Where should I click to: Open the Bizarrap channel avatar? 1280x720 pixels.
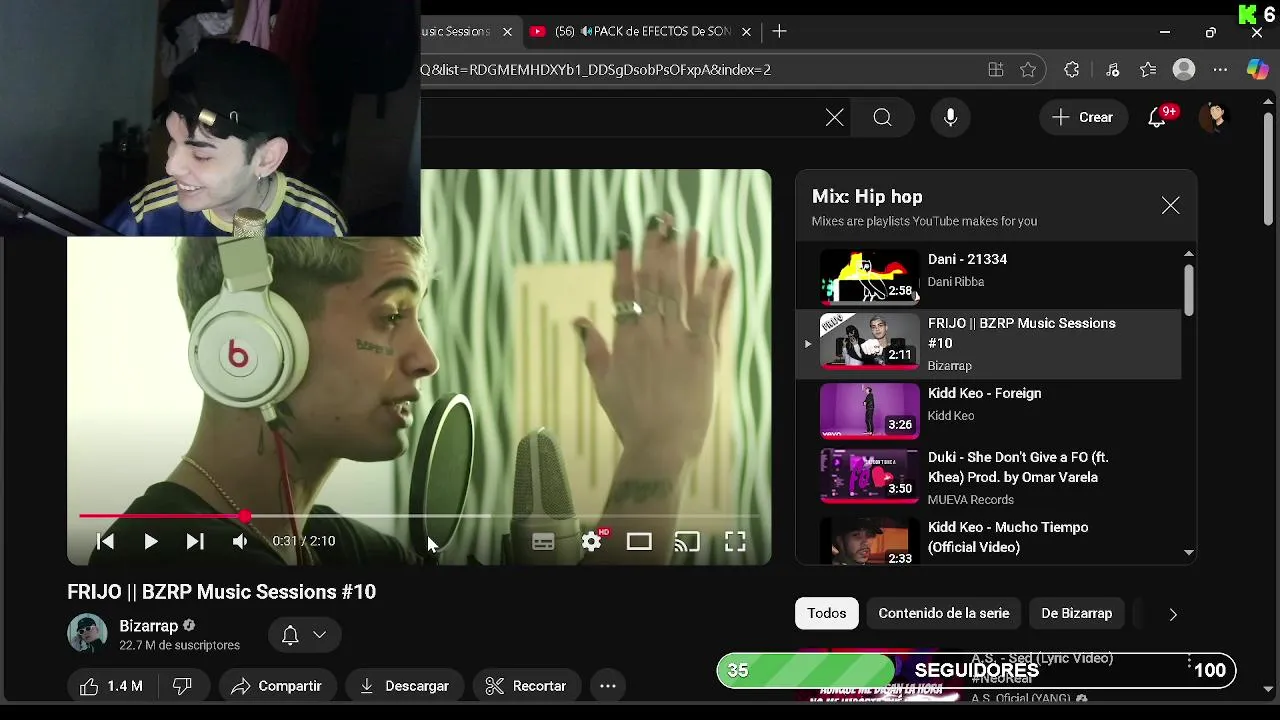[x=87, y=634]
